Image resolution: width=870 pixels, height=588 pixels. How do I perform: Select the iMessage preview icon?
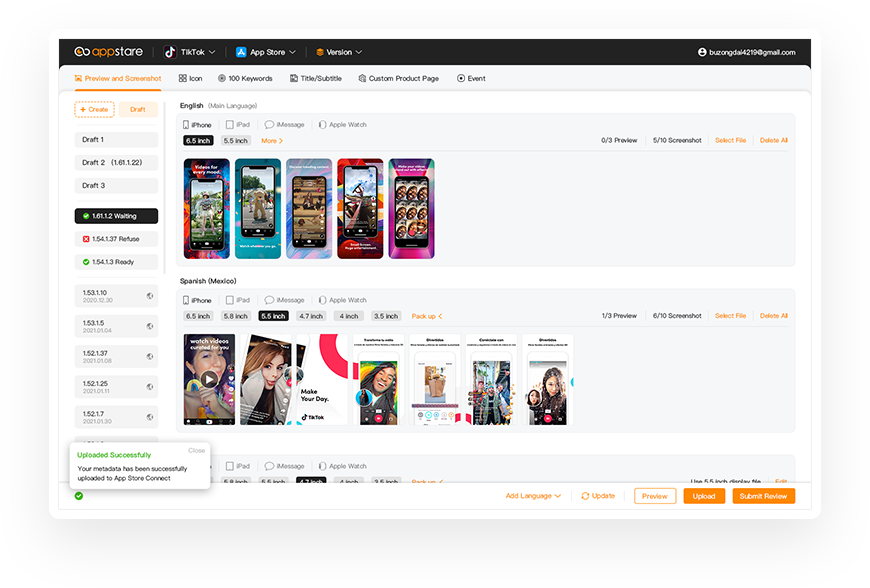[282, 124]
